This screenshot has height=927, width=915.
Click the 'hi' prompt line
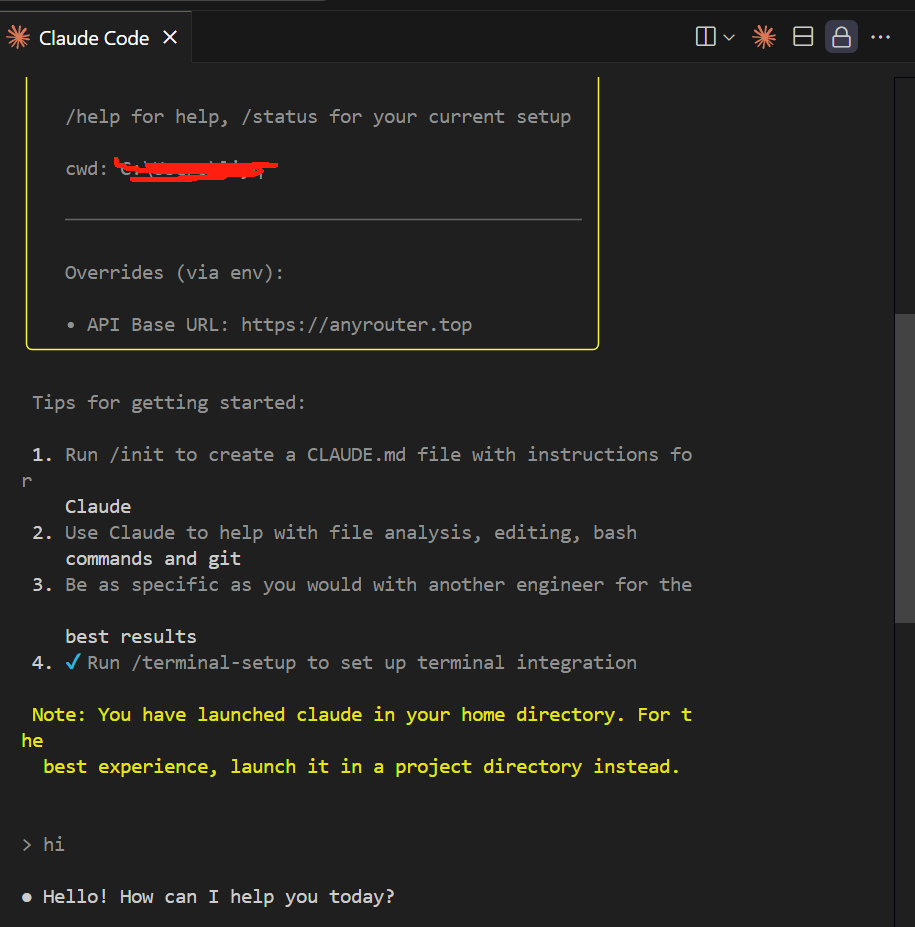point(43,844)
